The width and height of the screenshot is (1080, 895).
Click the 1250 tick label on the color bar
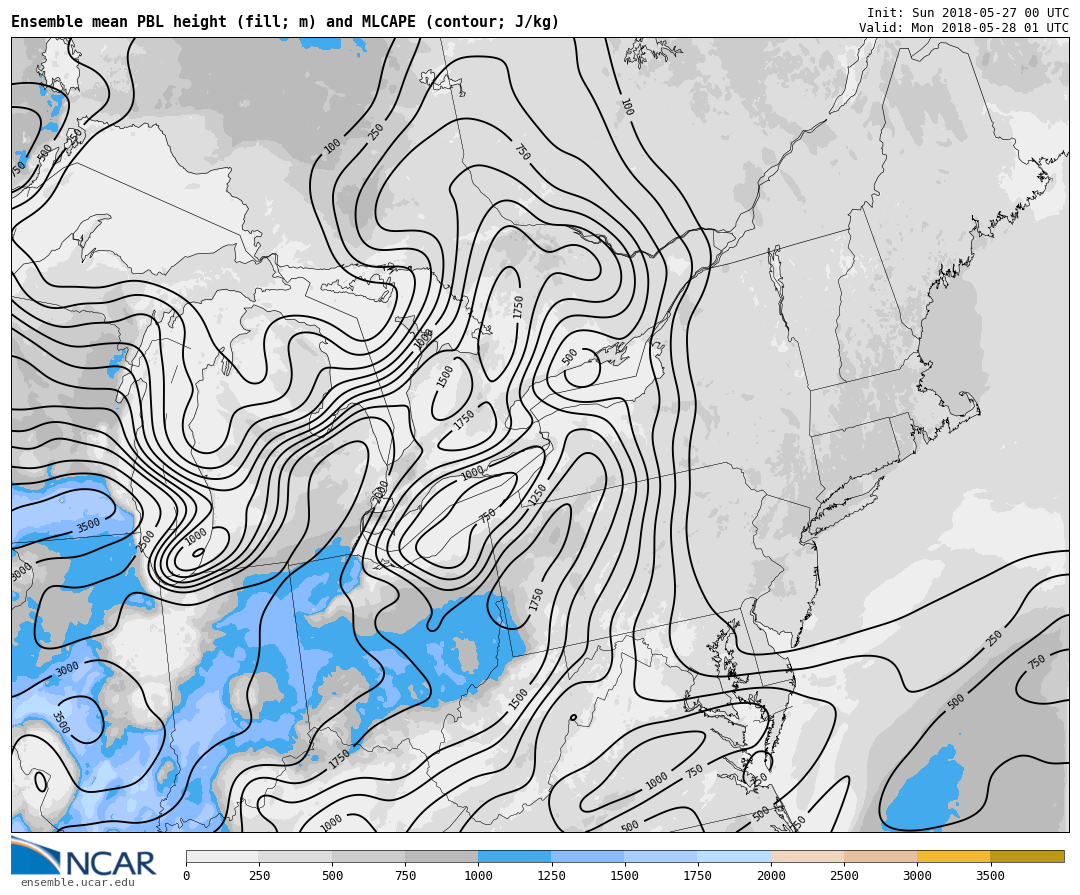click(551, 876)
